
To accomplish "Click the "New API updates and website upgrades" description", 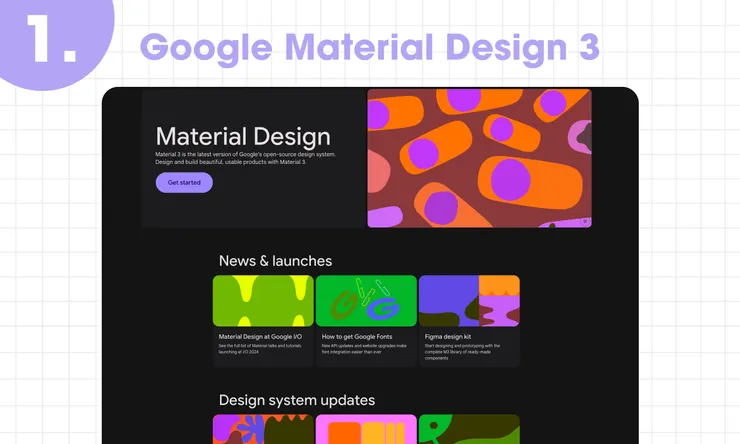I will pyautogui.click(x=364, y=349).
